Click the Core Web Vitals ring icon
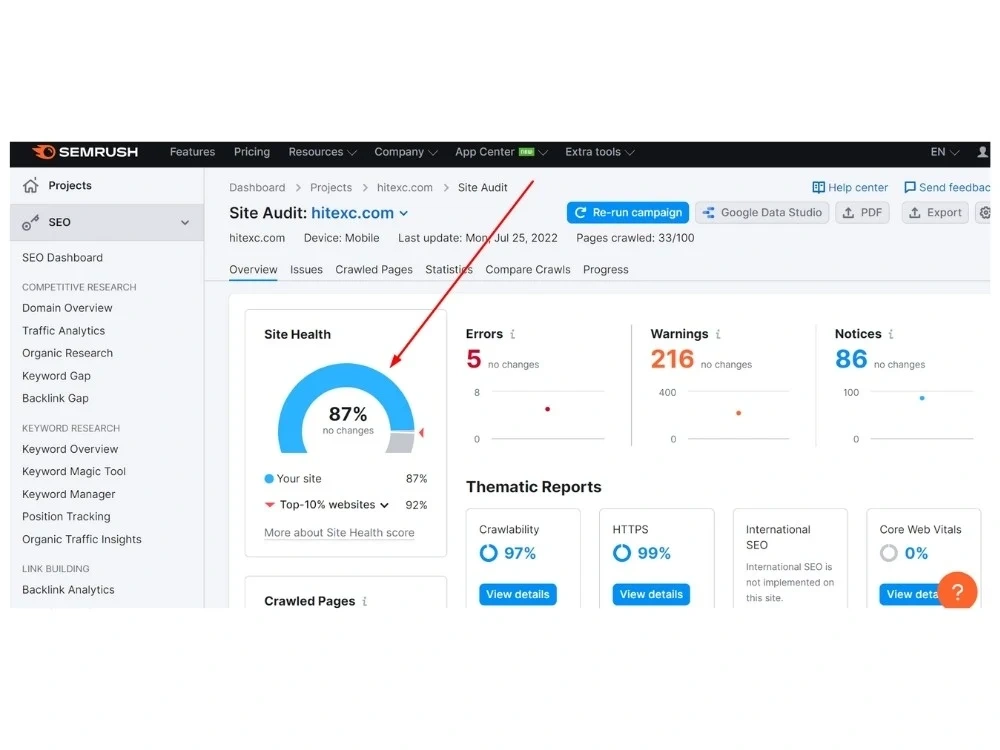The width and height of the screenshot is (1000, 750). (x=889, y=553)
